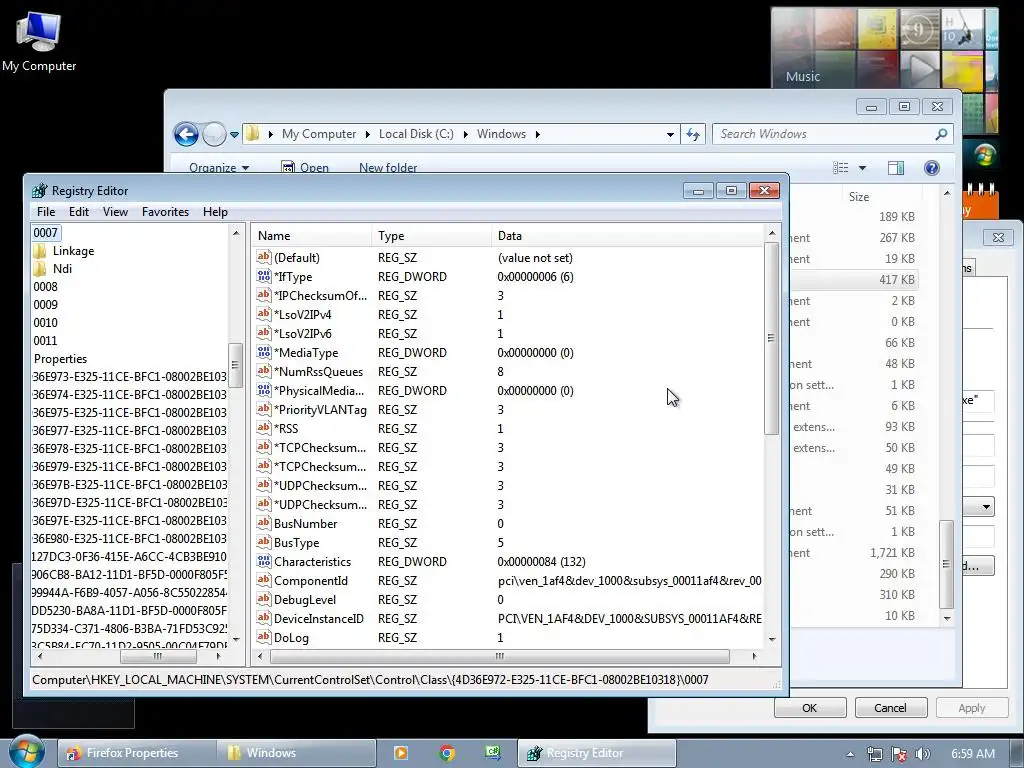Image resolution: width=1024 pixels, height=768 pixels.
Task: Open the media player taskbar icon
Action: coord(401,753)
